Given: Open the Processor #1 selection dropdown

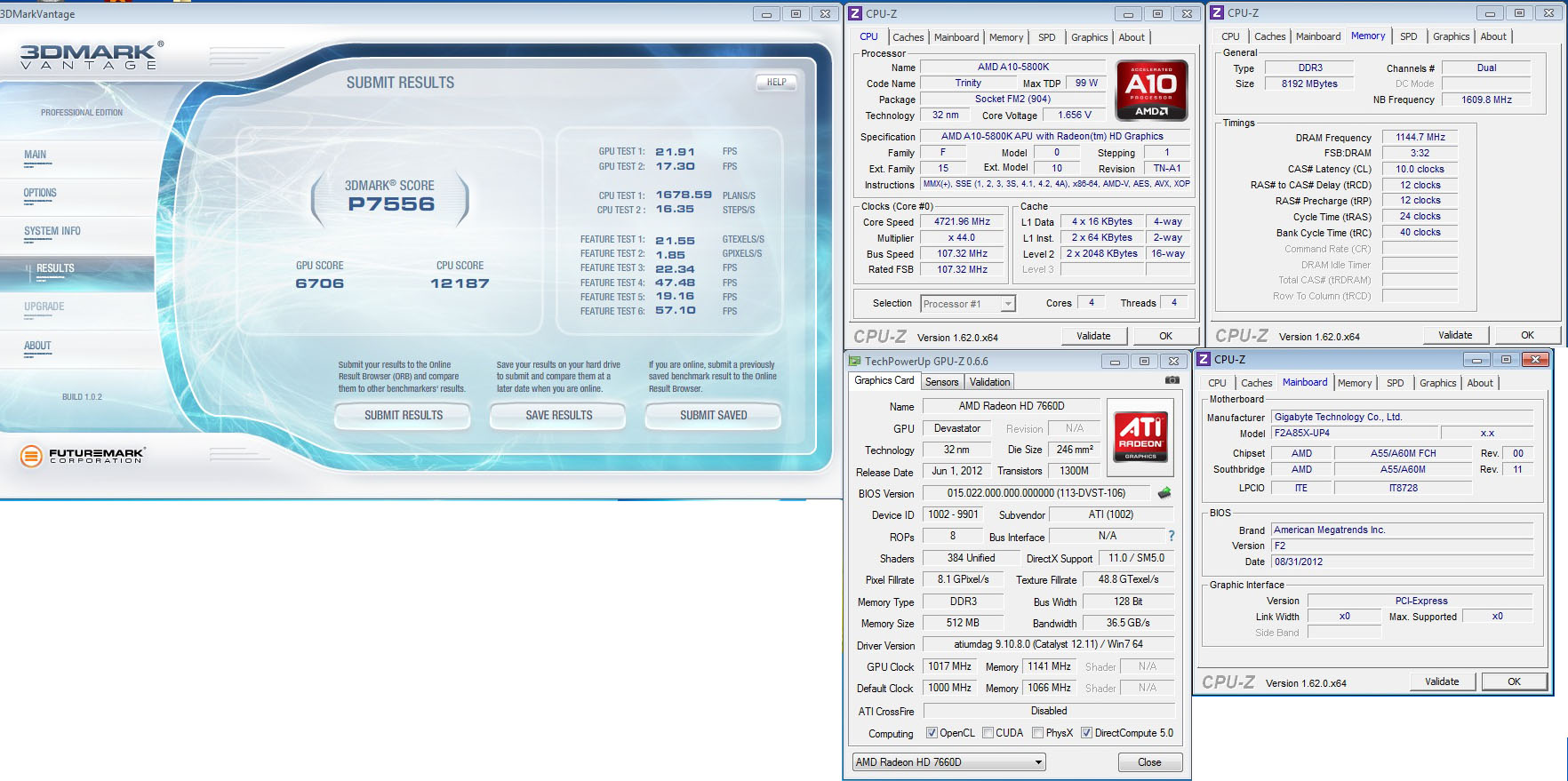Looking at the screenshot, I should 968,304.
